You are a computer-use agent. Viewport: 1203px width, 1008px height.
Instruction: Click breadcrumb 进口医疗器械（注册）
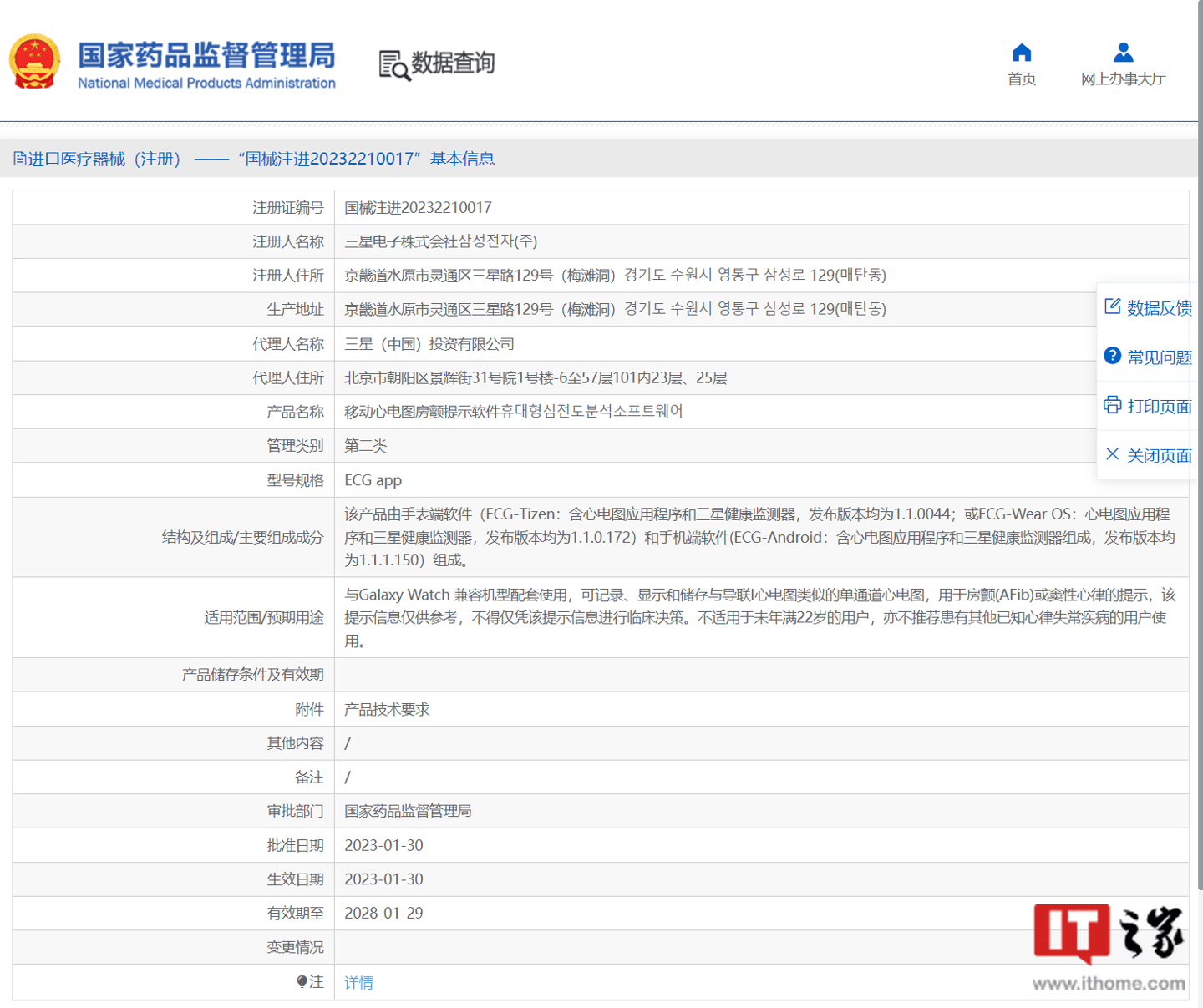[x=104, y=159]
